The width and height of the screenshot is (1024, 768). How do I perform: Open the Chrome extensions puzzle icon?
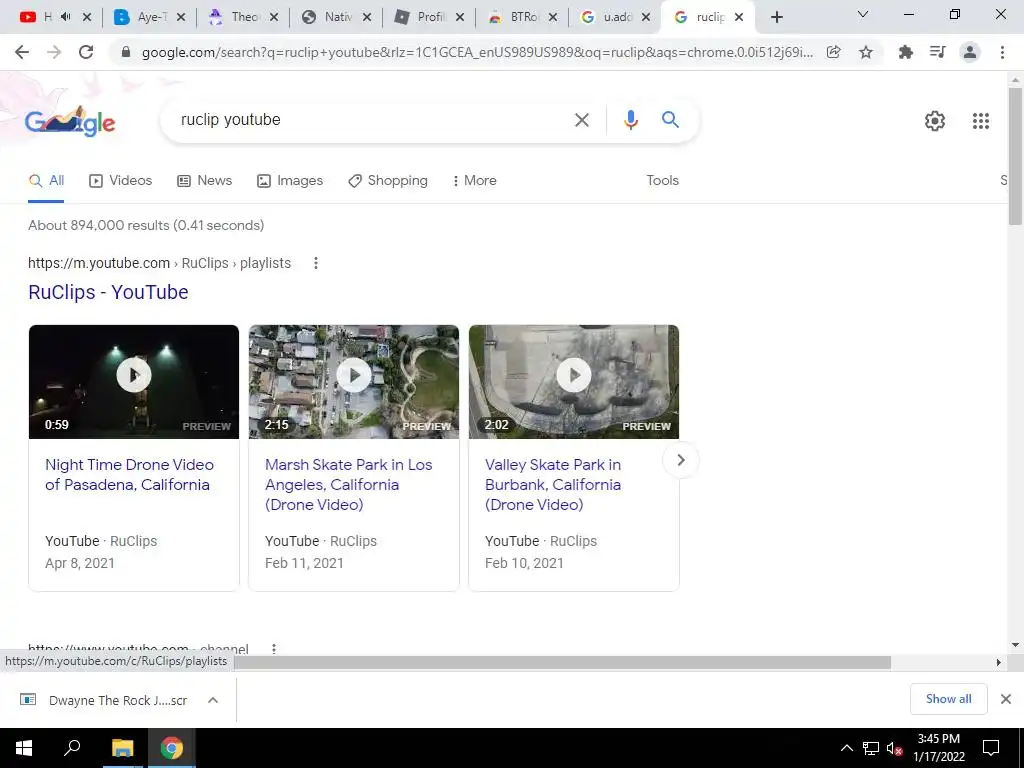[905, 52]
